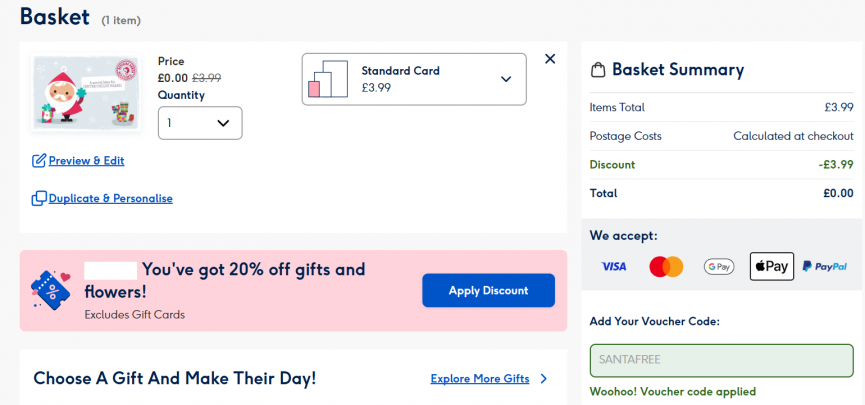Click the arrow beside Explore More Gifts
The height and width of the screenshot is (405, 865).
(544, 379)
